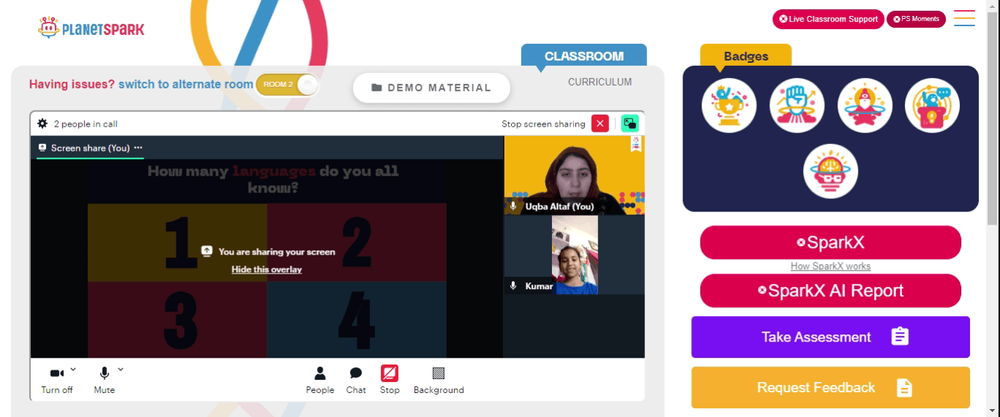Screen dimensions: 1000x417
Task: Click 'switch to alternate room' text
Action: pyautogui.click(x=186, y=84)
